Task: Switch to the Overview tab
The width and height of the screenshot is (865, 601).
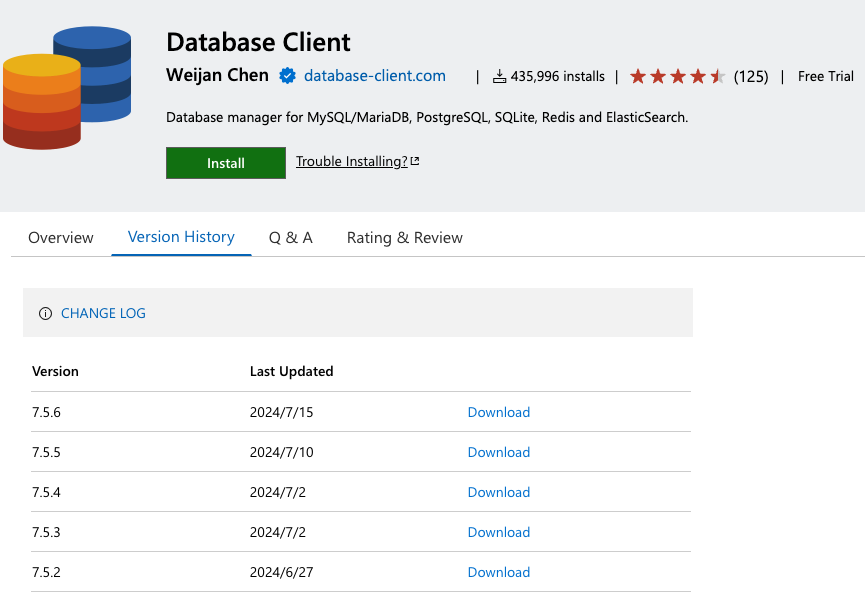Action: [61, 238]
